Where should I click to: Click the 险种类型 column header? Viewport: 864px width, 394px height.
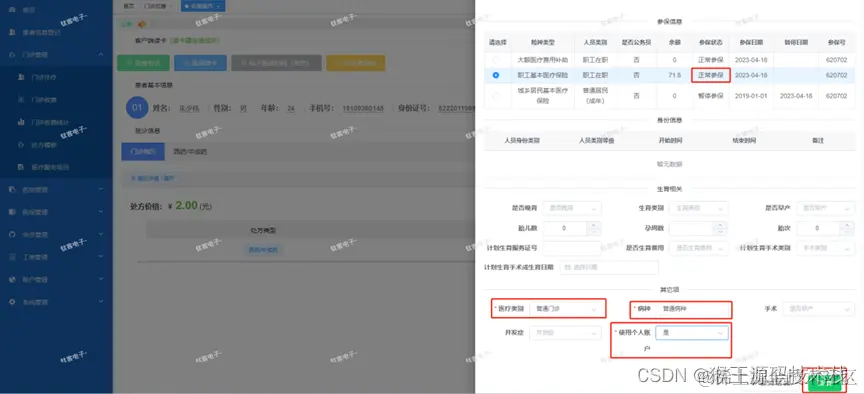coord(543,42)
